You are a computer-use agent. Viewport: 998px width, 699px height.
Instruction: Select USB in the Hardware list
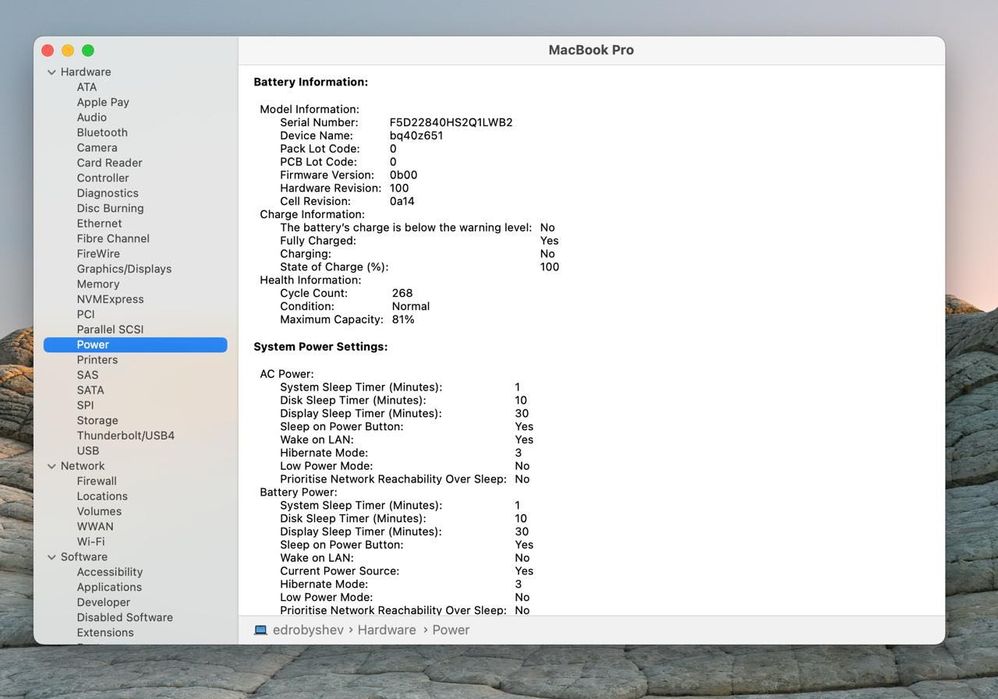[x=88, y=451]
